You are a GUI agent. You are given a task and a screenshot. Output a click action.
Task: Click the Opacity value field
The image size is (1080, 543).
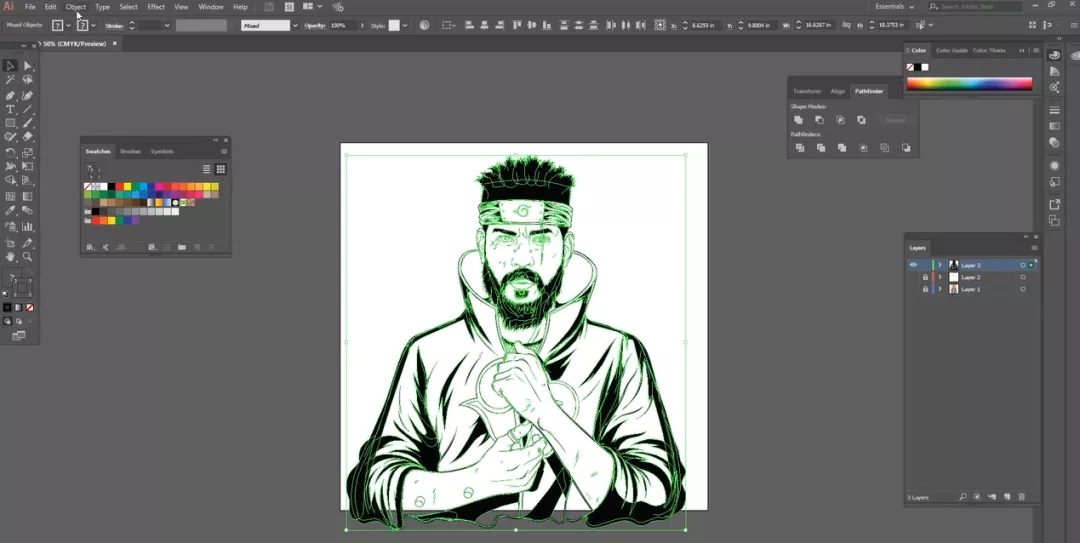pos(342,25)
